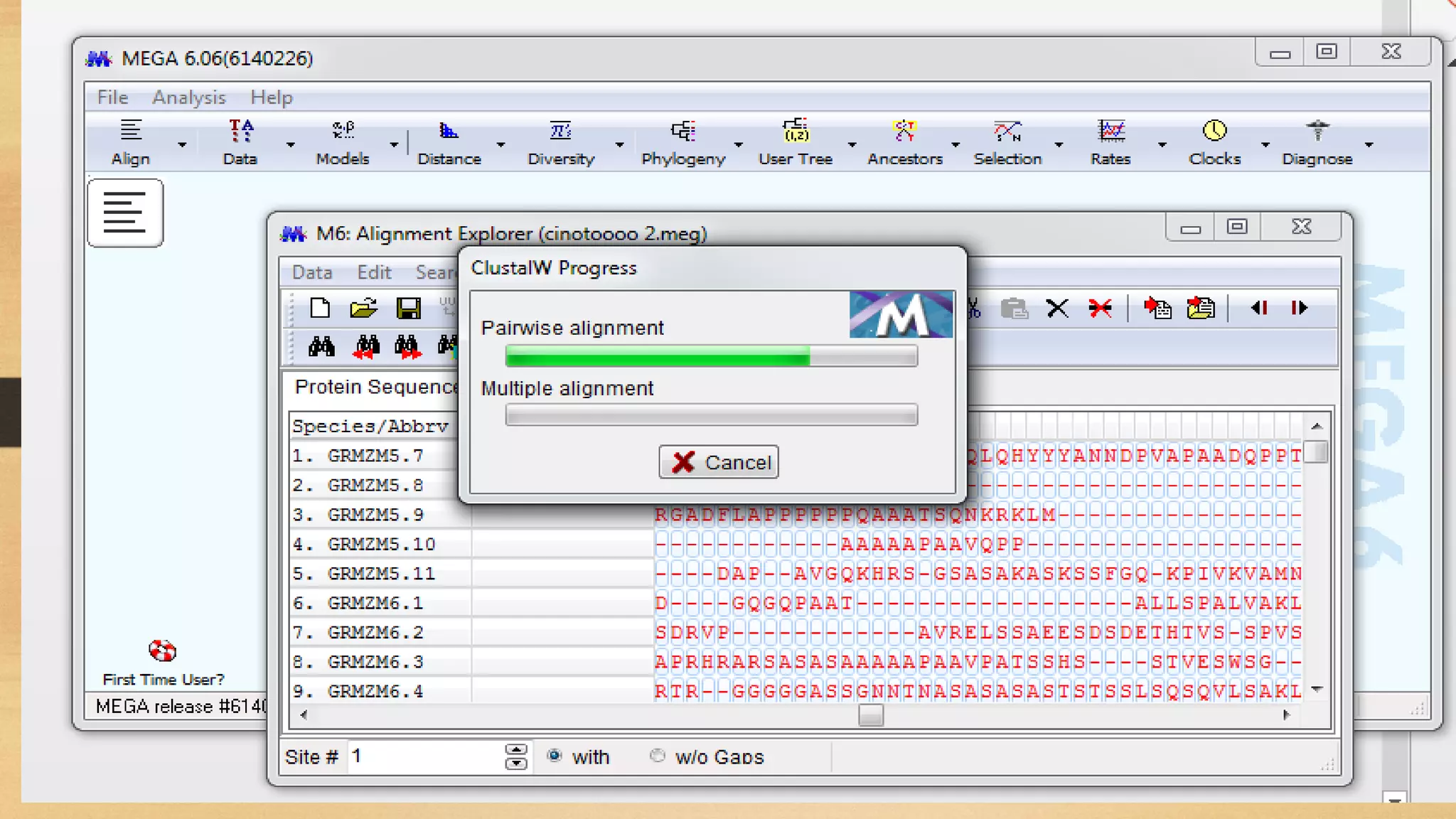Viewport: 1456px width, 819px height.
Task: Click the save floppy disk icon
Action: click(x=409, y=308)
